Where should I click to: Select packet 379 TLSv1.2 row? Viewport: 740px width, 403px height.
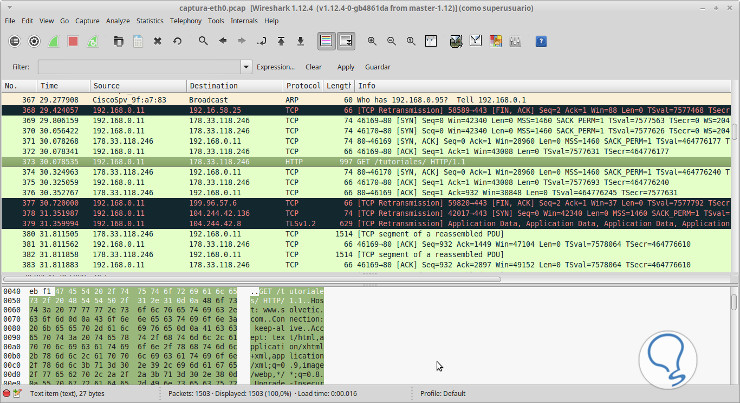[x=366, y=224]
